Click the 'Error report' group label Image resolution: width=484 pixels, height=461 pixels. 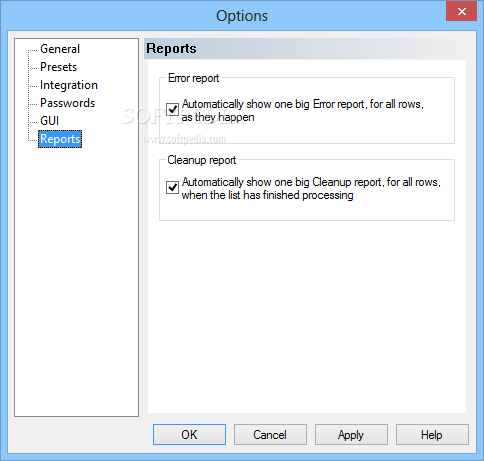[194, 78]
